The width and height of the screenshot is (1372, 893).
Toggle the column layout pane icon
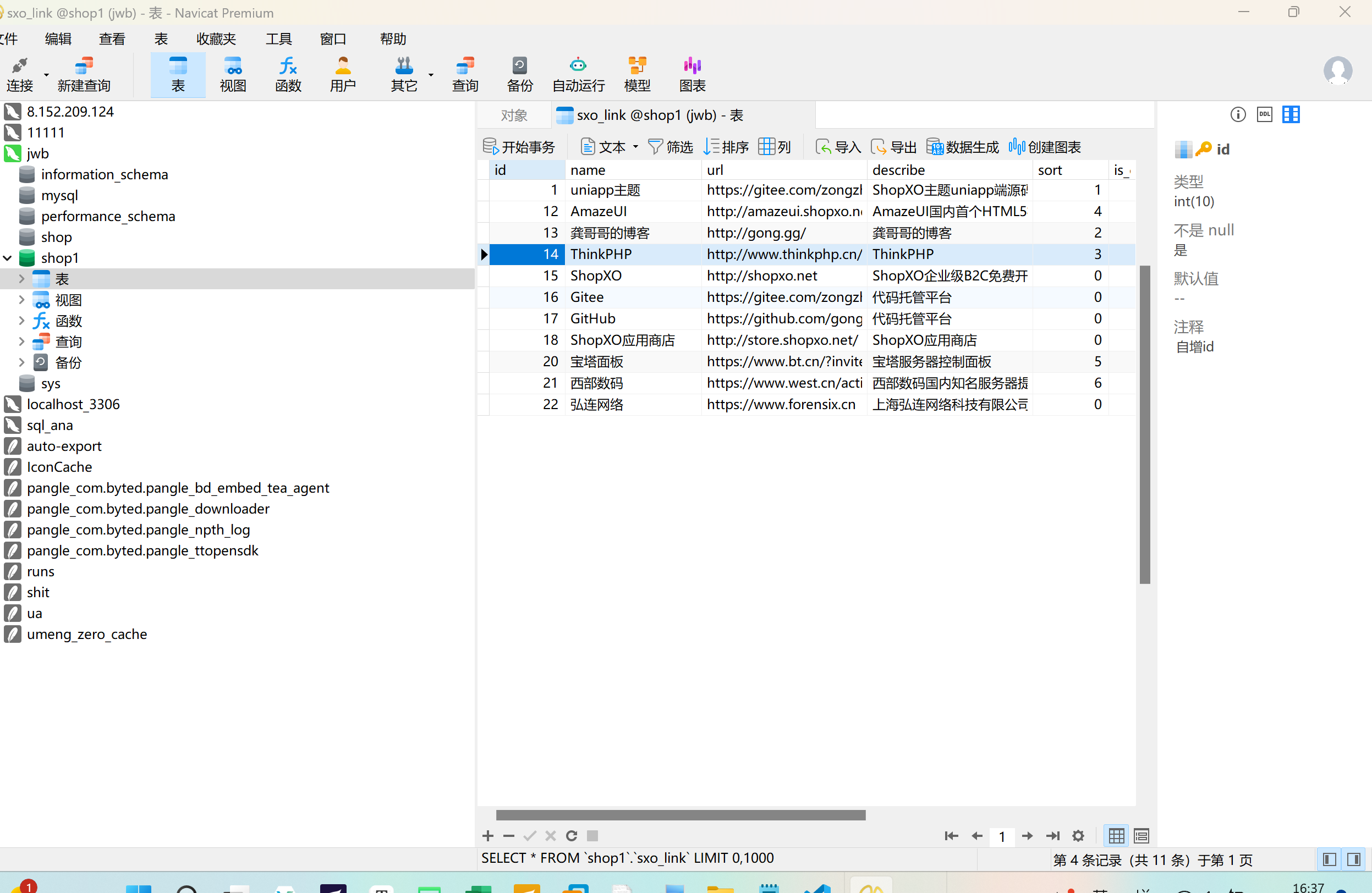point(1291,115)
